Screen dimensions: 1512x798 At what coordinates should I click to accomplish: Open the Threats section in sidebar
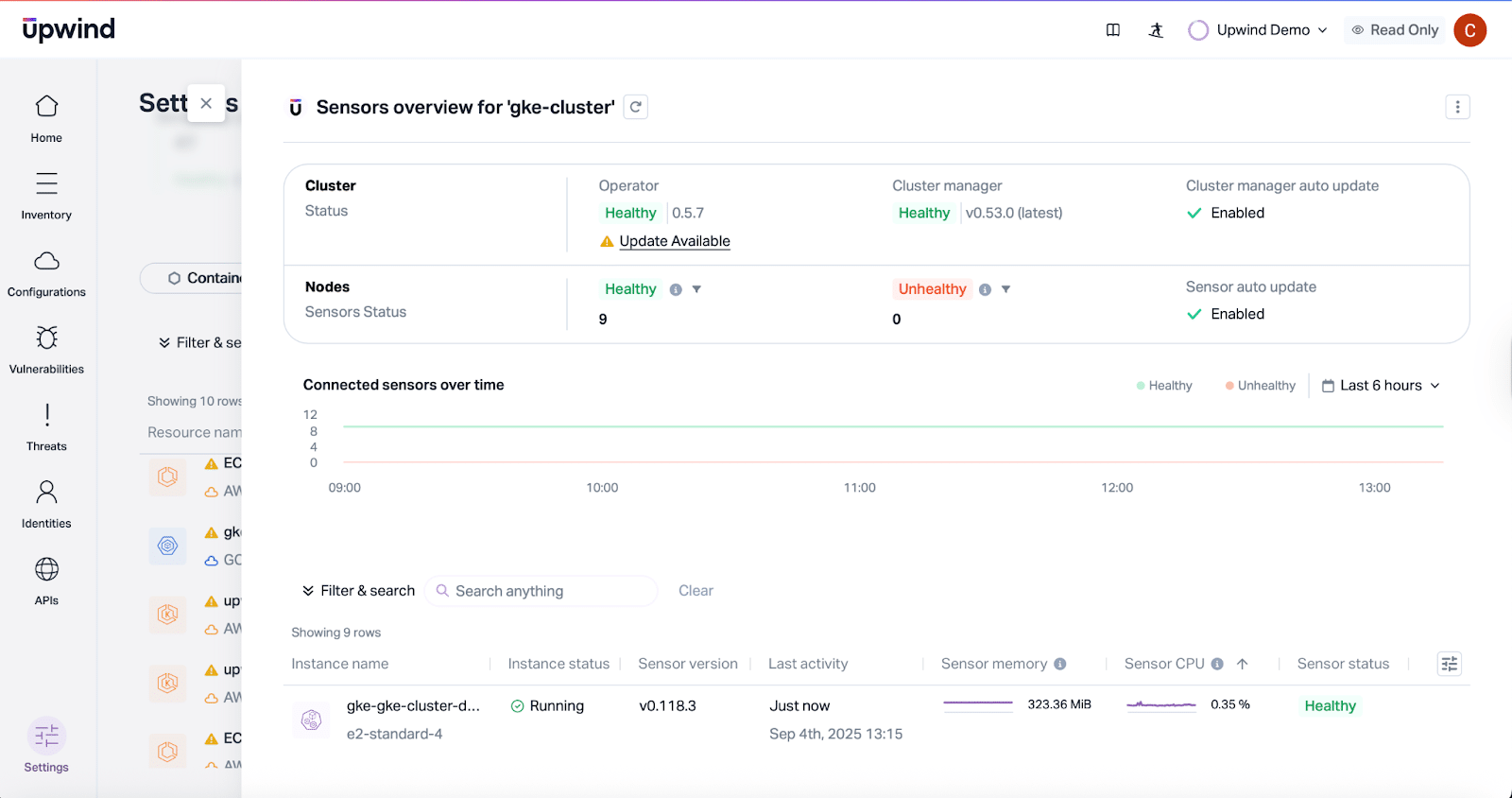point(46,427)
